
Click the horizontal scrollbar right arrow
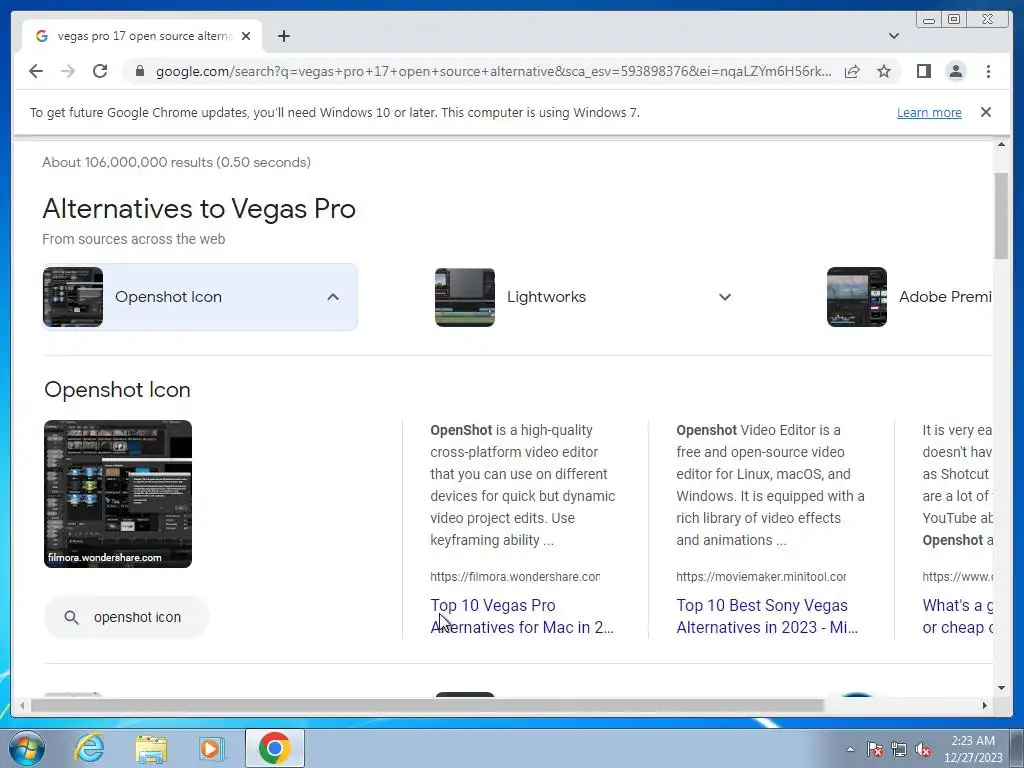985,705
